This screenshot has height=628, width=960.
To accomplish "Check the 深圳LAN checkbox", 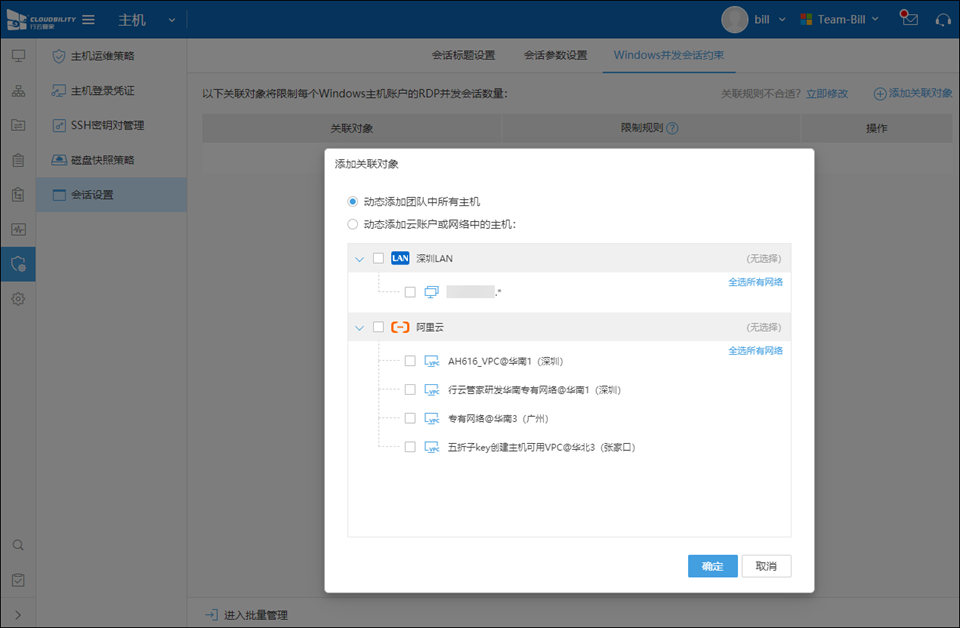I will [x=378, y=258].
